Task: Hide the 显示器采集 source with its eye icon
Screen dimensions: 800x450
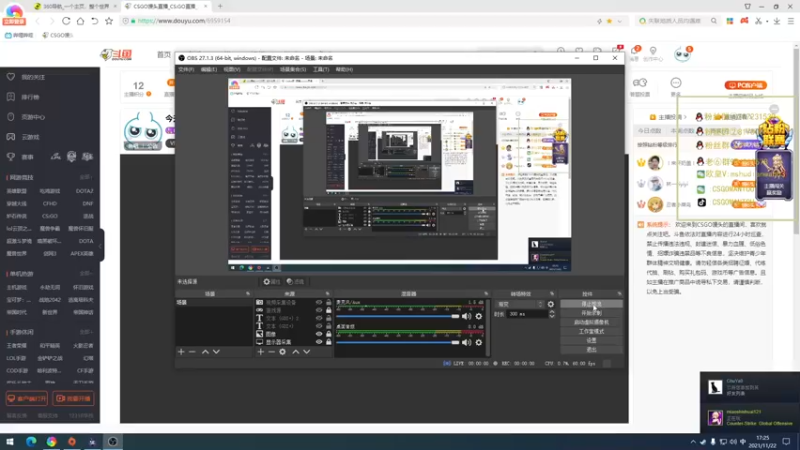Action: click(x=319, y=342)
